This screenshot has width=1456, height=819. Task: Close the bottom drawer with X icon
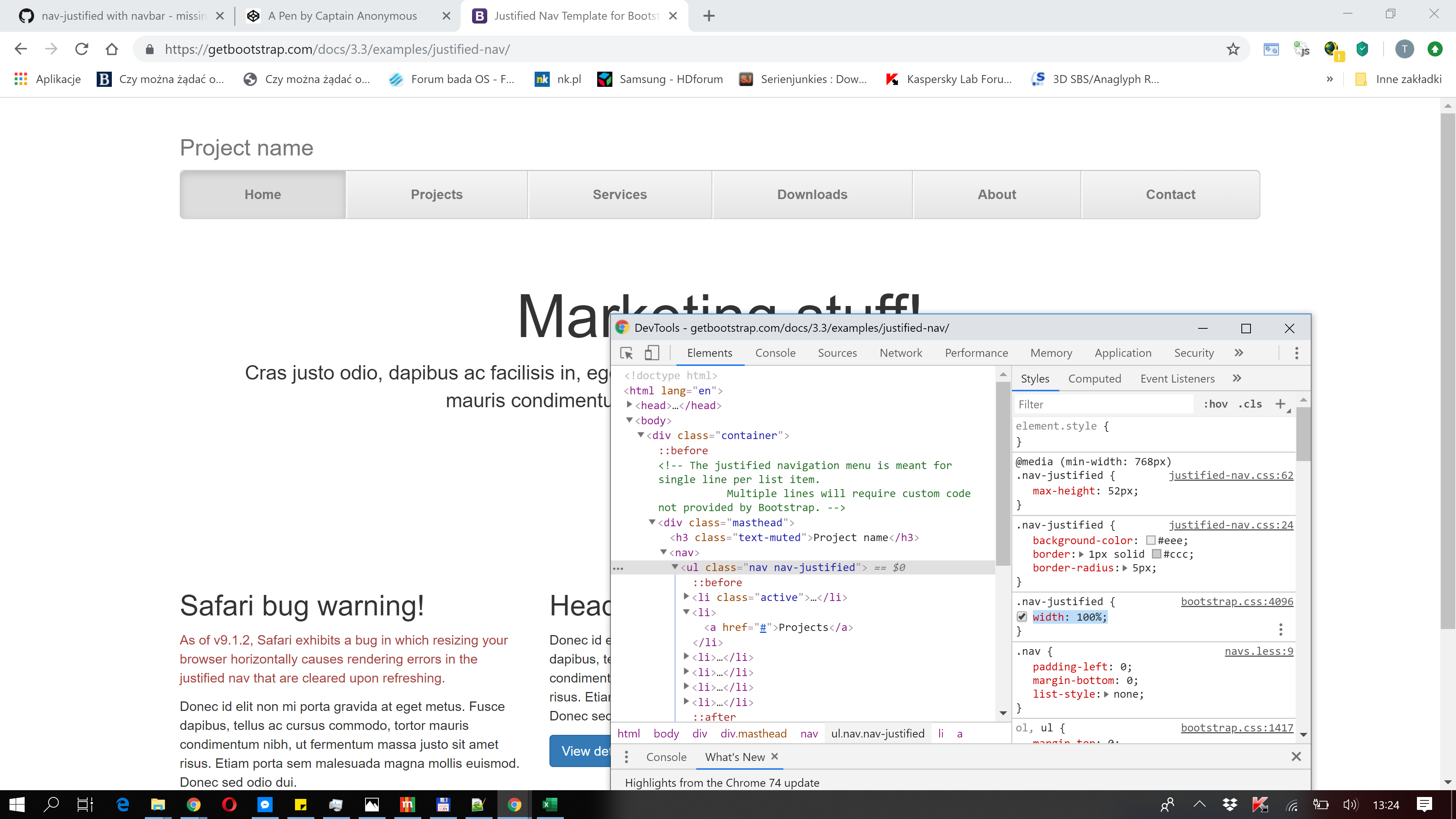[1296, 756]
